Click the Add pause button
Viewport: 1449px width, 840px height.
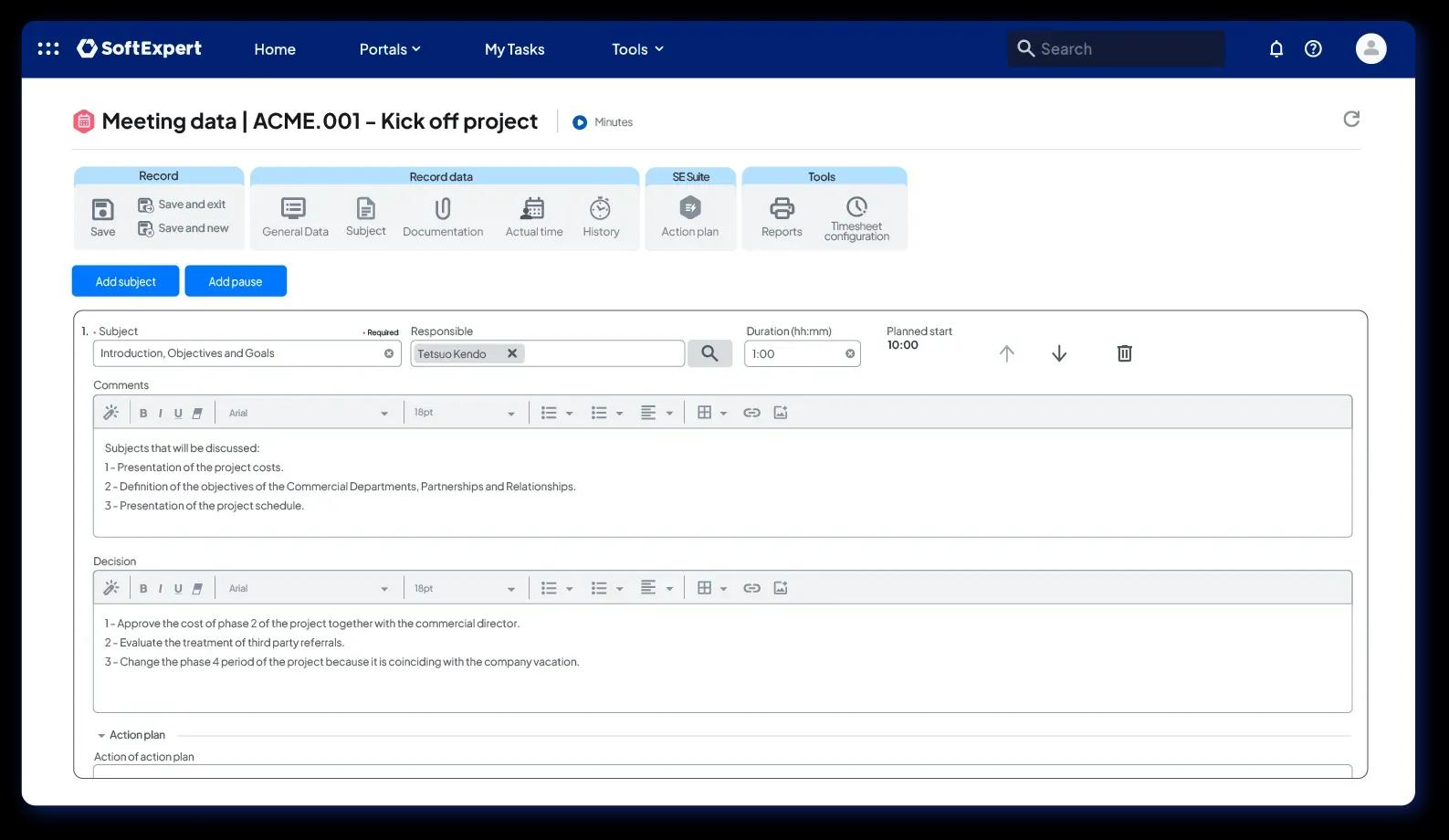(236, 281)
